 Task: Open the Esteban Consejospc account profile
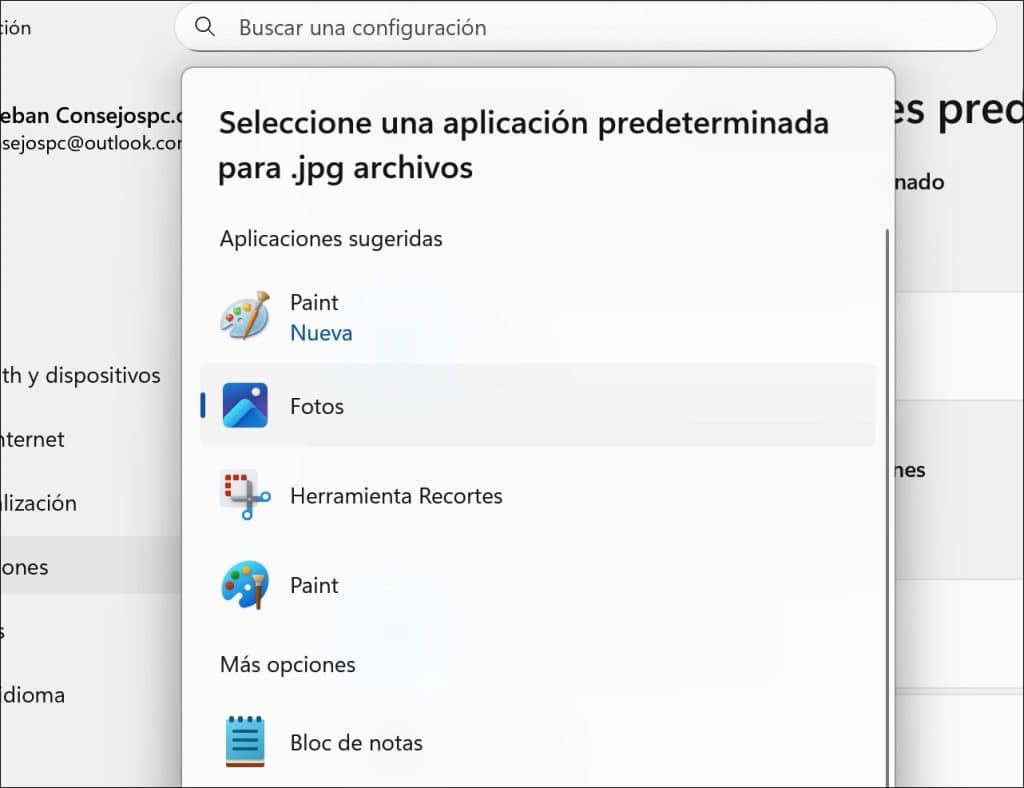click(92, 128)
